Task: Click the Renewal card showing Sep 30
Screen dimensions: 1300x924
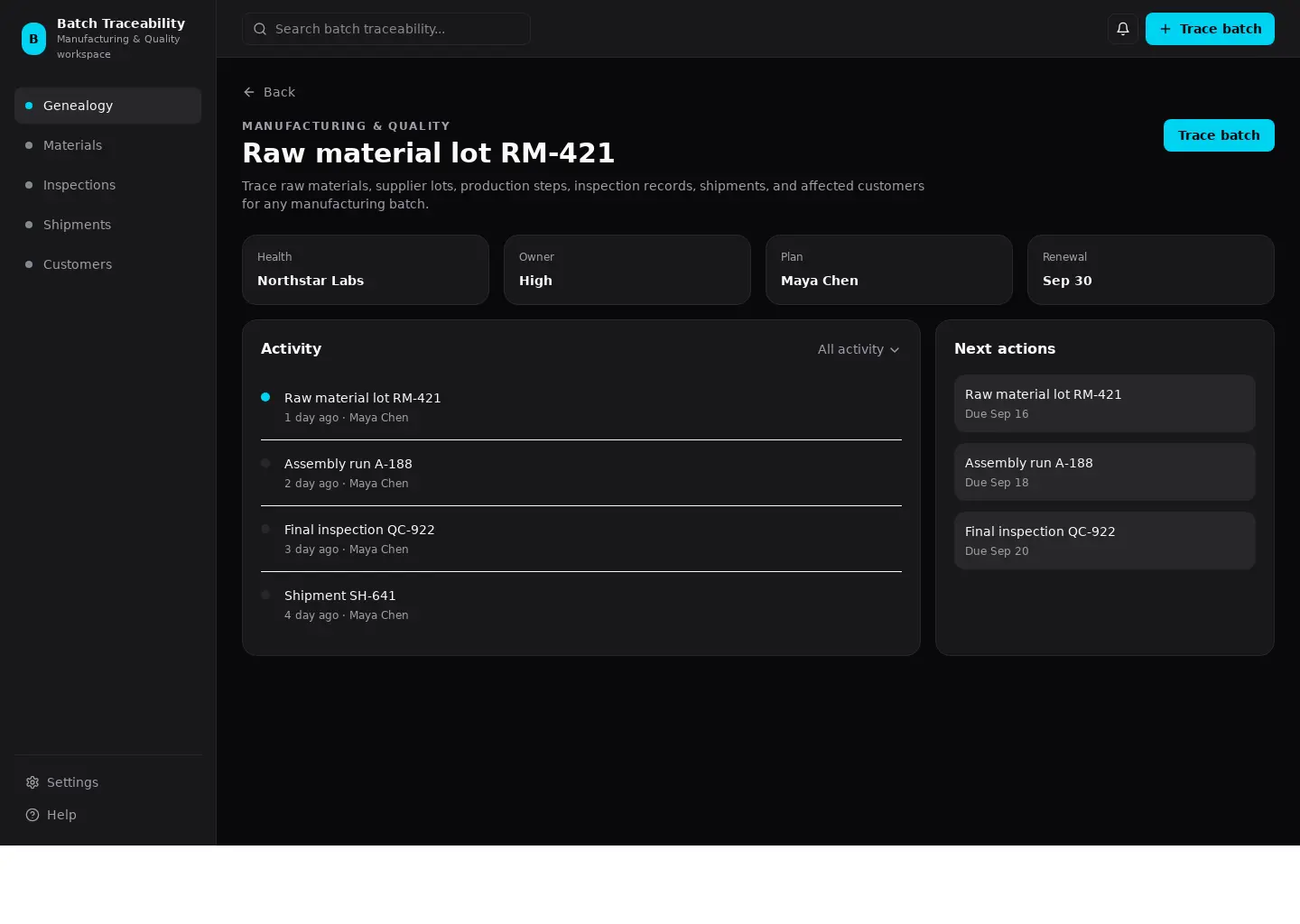Action: tap(1151, 270)
